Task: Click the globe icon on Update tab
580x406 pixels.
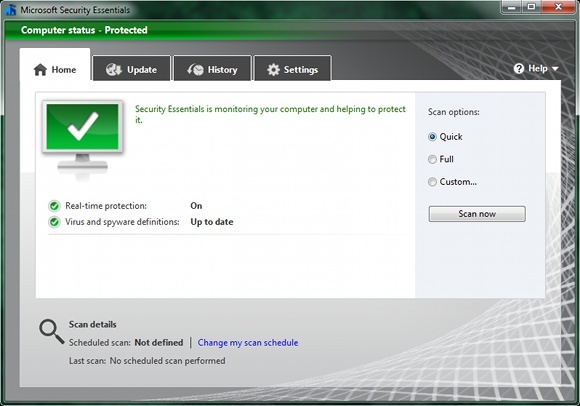Action: (x=114, y=70)
